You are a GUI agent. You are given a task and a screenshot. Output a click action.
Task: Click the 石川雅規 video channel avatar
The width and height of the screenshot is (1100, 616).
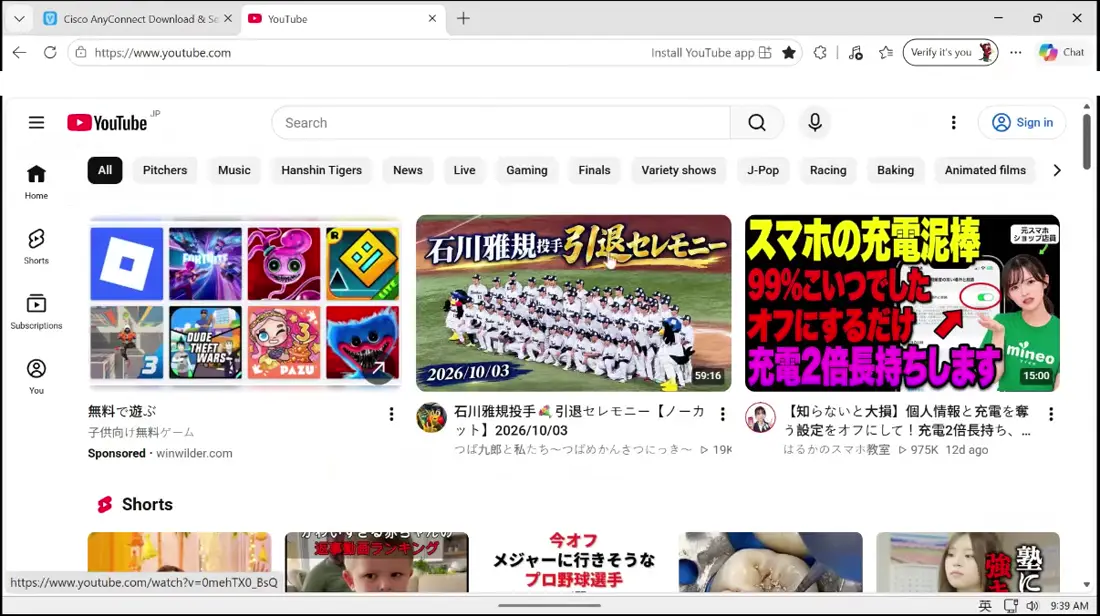[x=431, y=417]
